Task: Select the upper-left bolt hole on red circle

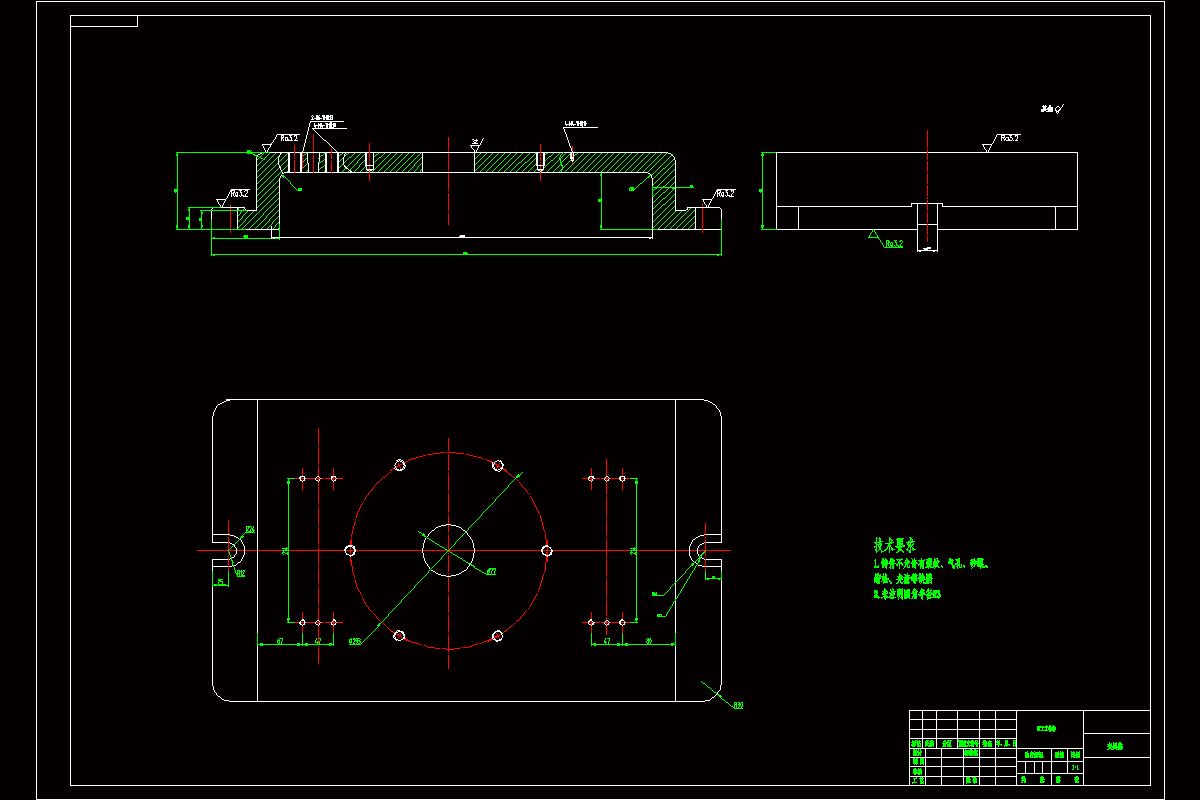Action: tap(400, 465)
